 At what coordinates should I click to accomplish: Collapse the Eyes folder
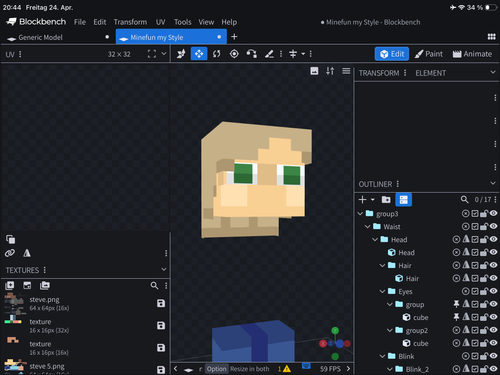(x=382, y=292)
